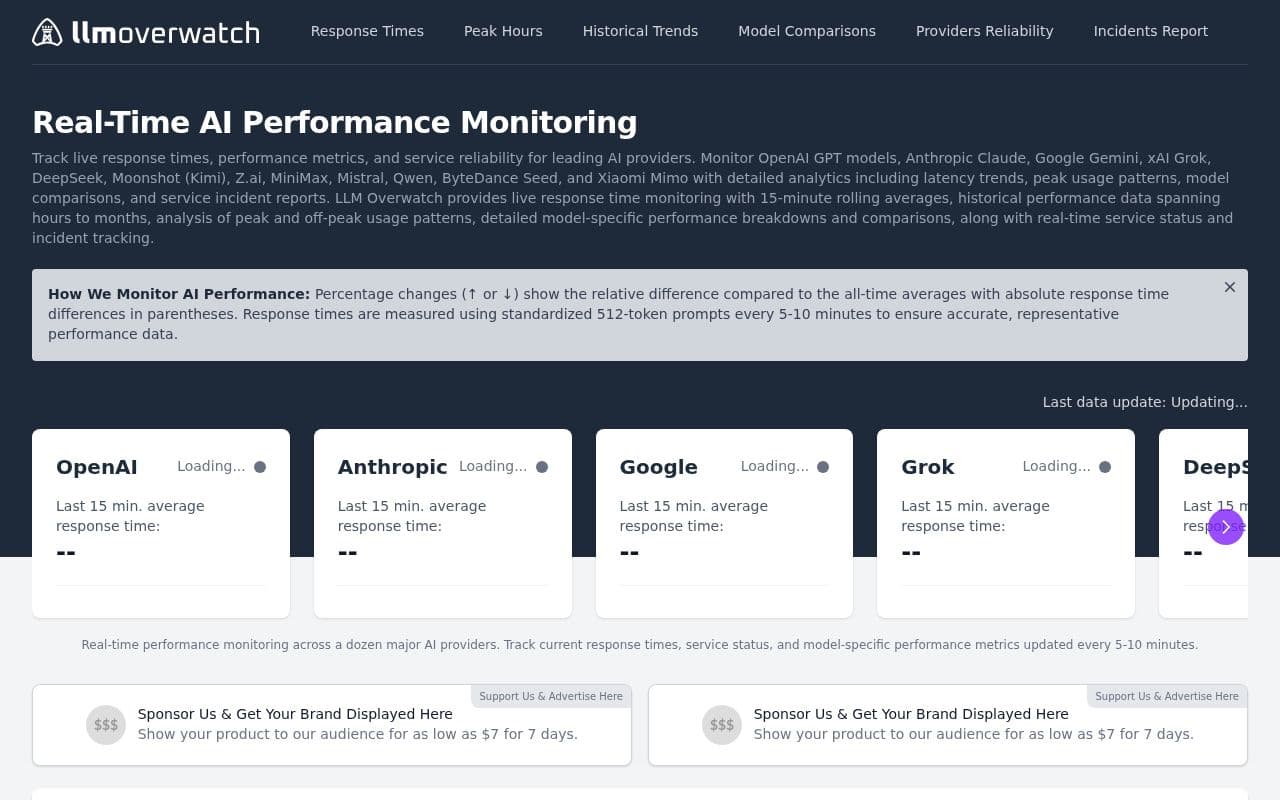Select the Anthropic card heading
This screenshot has width=1280, height=800.
point(393,467)
